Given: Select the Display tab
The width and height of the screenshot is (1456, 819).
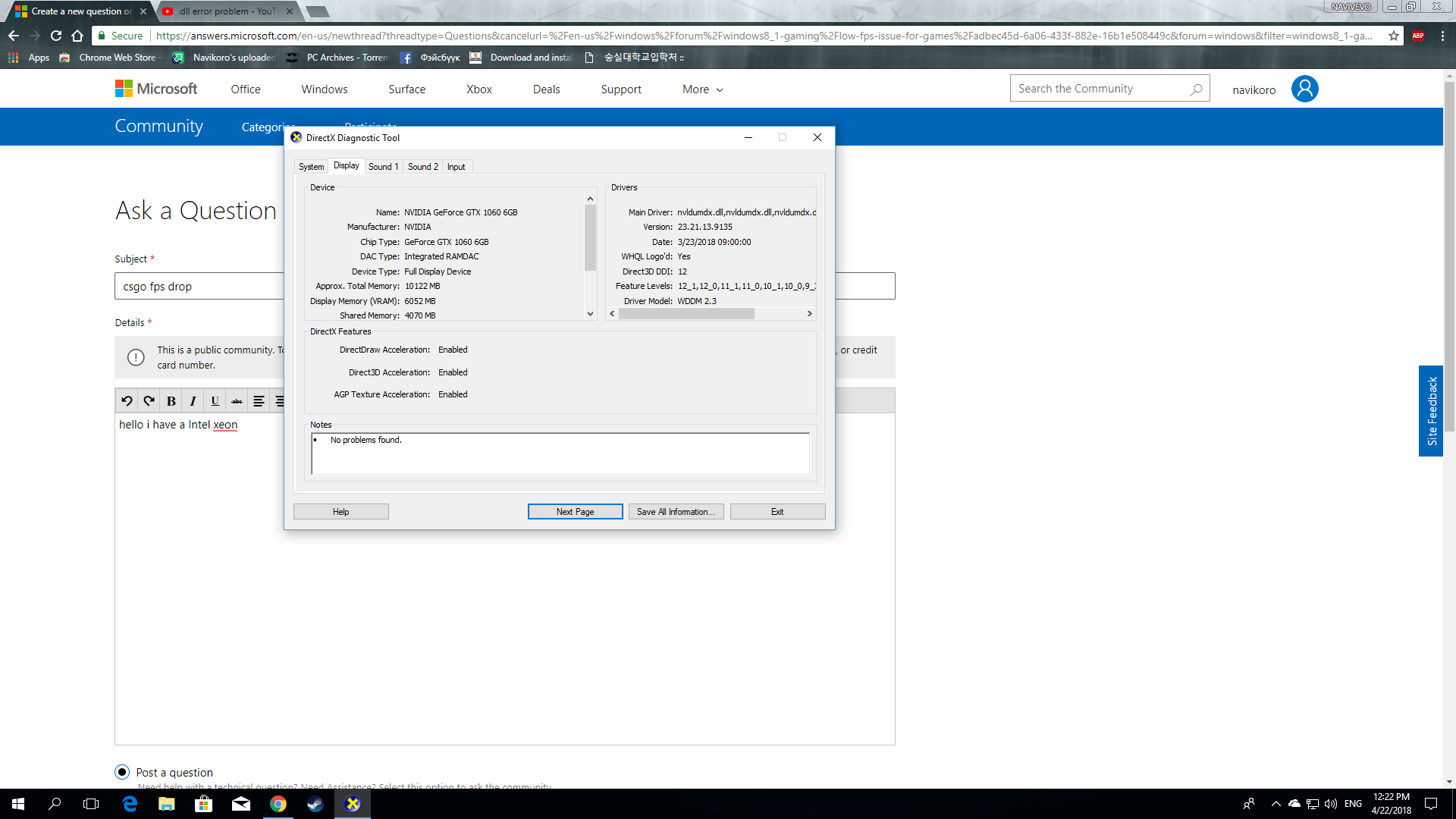Looking at the screenshot, I should [347, 166].
